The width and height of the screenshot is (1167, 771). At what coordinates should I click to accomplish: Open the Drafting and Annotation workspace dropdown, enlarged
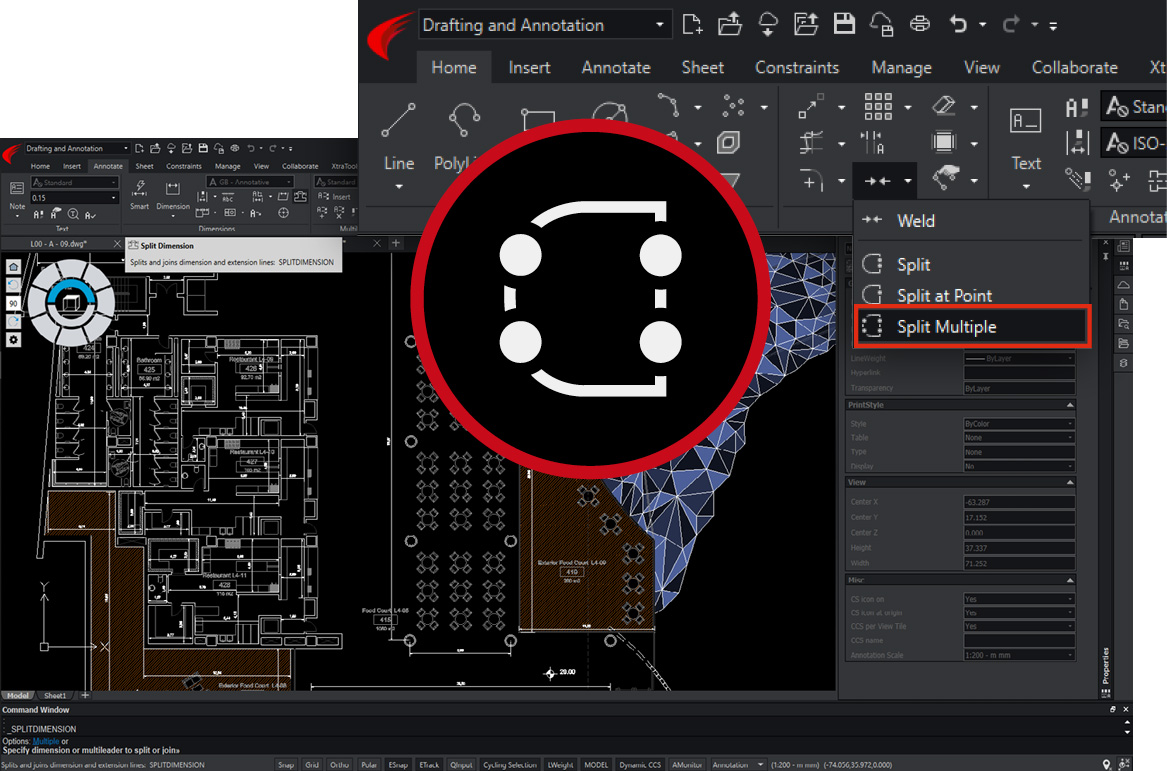545,25
